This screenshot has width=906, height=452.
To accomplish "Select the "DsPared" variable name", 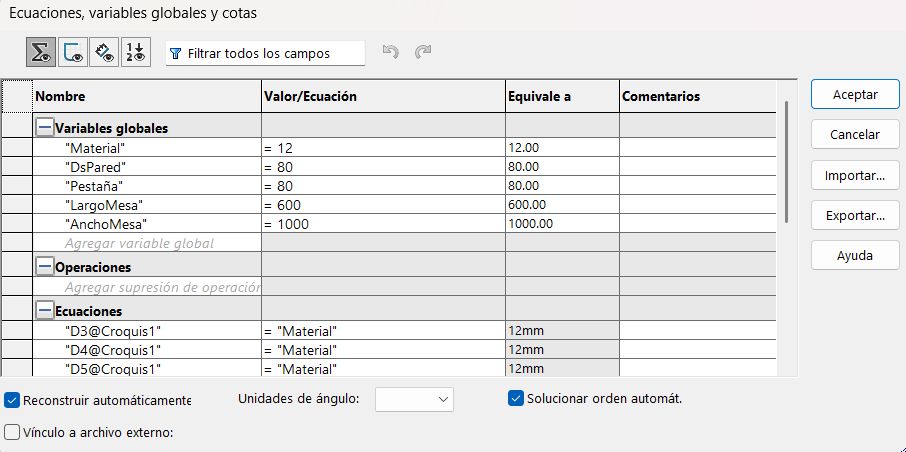I will (147, 167).
